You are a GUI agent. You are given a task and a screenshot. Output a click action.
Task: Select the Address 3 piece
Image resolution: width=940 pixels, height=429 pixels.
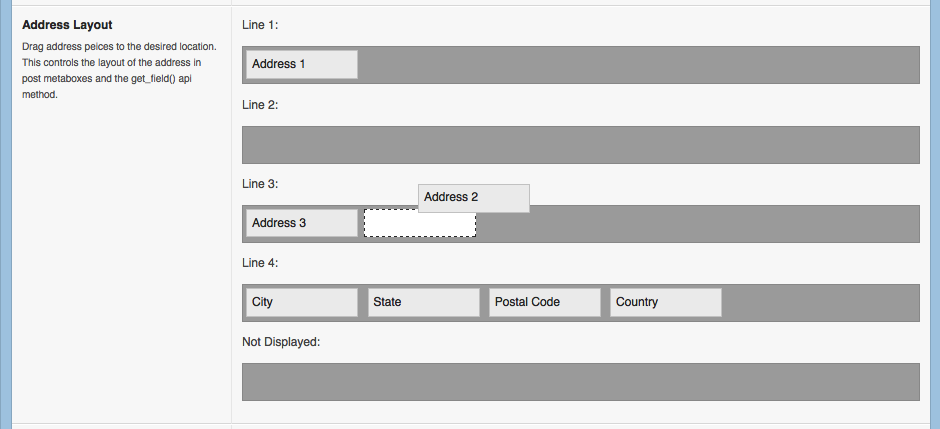(x=302, y=223)
